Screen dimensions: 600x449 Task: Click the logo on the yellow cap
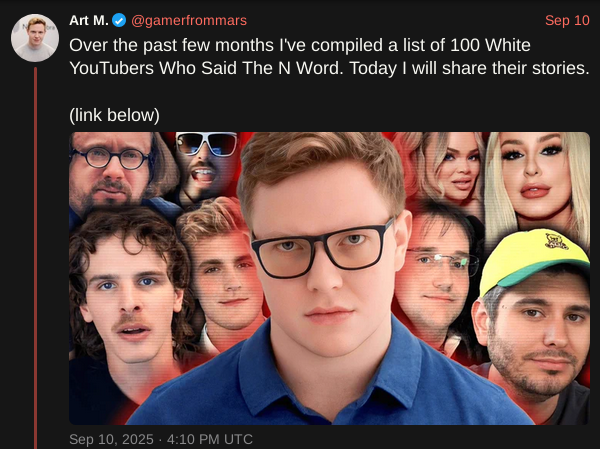coord(557,242)
